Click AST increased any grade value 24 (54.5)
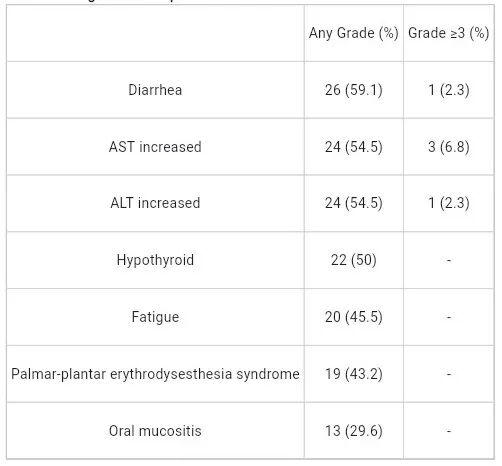Image resolution: width=502 pixels, height=466 pixels. point(354,147)
